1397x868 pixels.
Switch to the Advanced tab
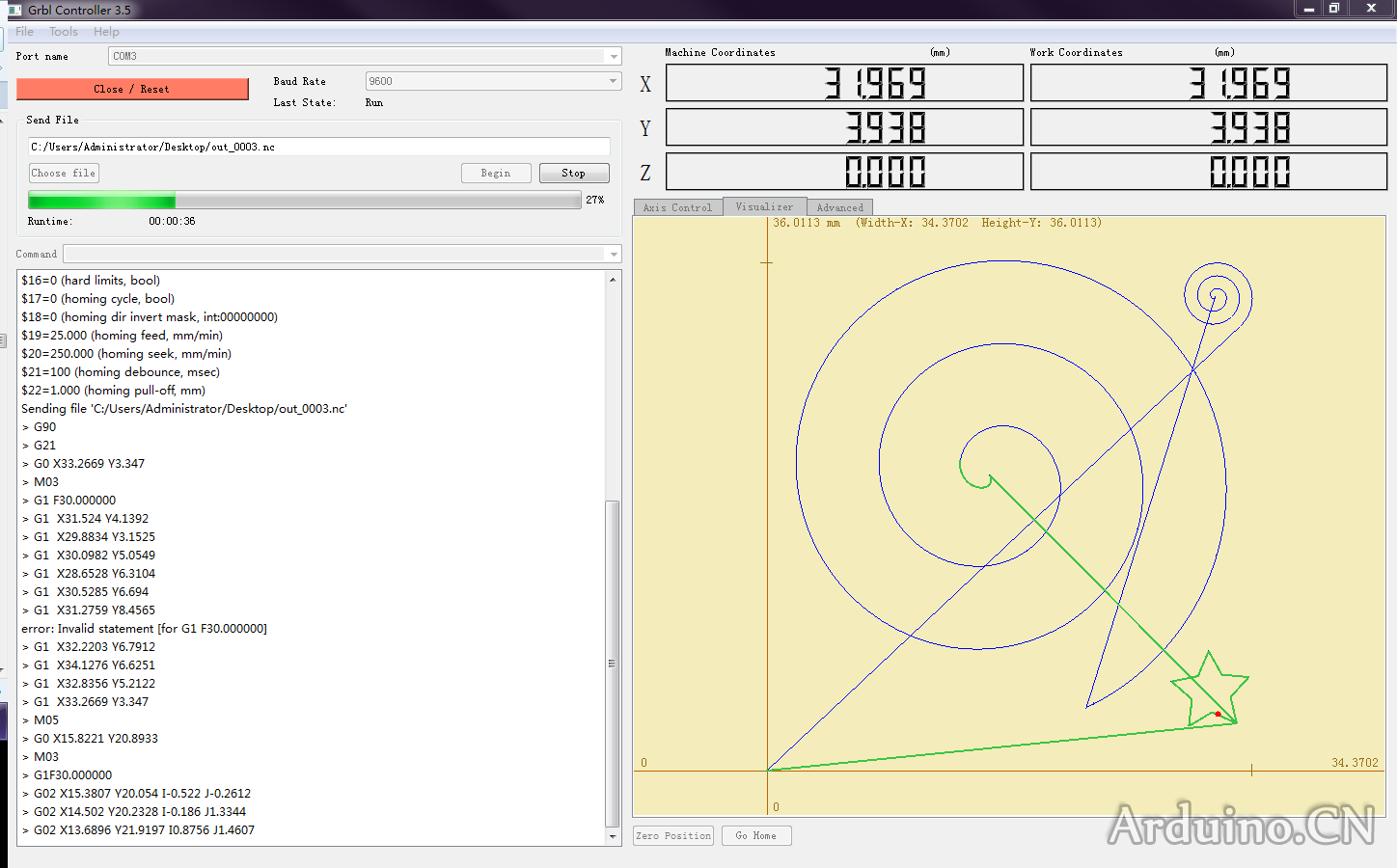tap(839, 207)
